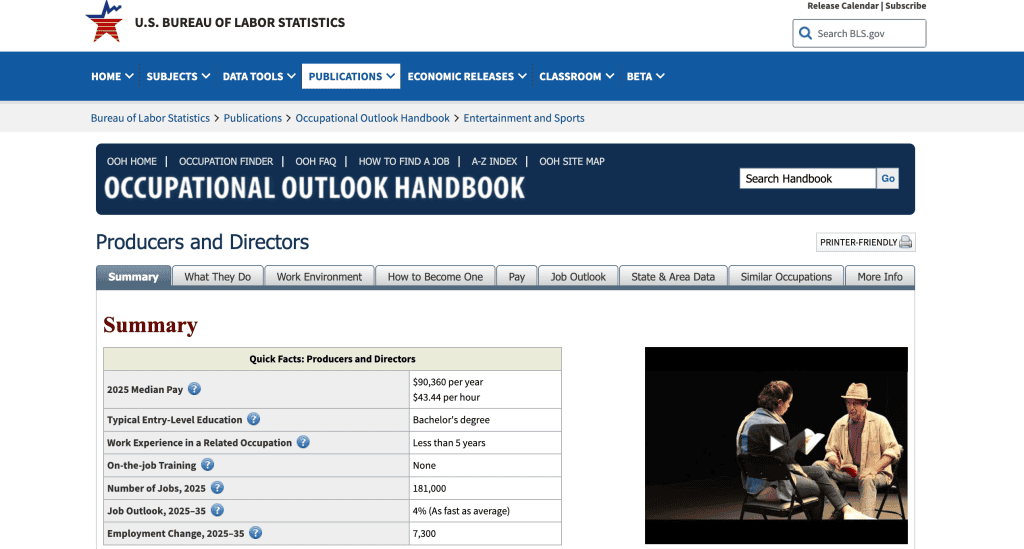This screenshot has height=549, width=1024.
Task: Open the Pay tab
Action: click(x=517, y=277)
